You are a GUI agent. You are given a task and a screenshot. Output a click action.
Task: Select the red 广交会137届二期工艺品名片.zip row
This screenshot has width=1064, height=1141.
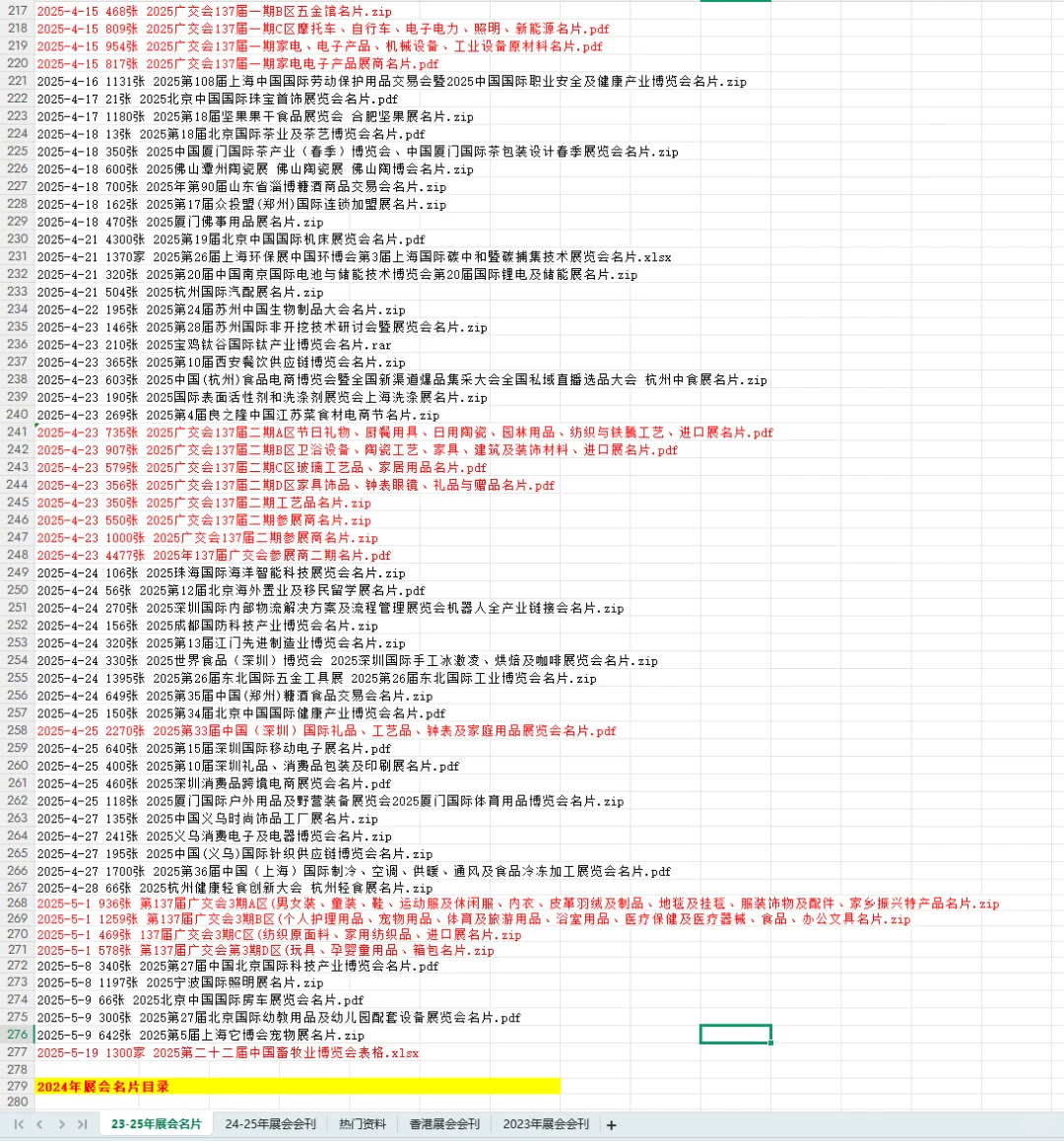(x=204, y=503)
